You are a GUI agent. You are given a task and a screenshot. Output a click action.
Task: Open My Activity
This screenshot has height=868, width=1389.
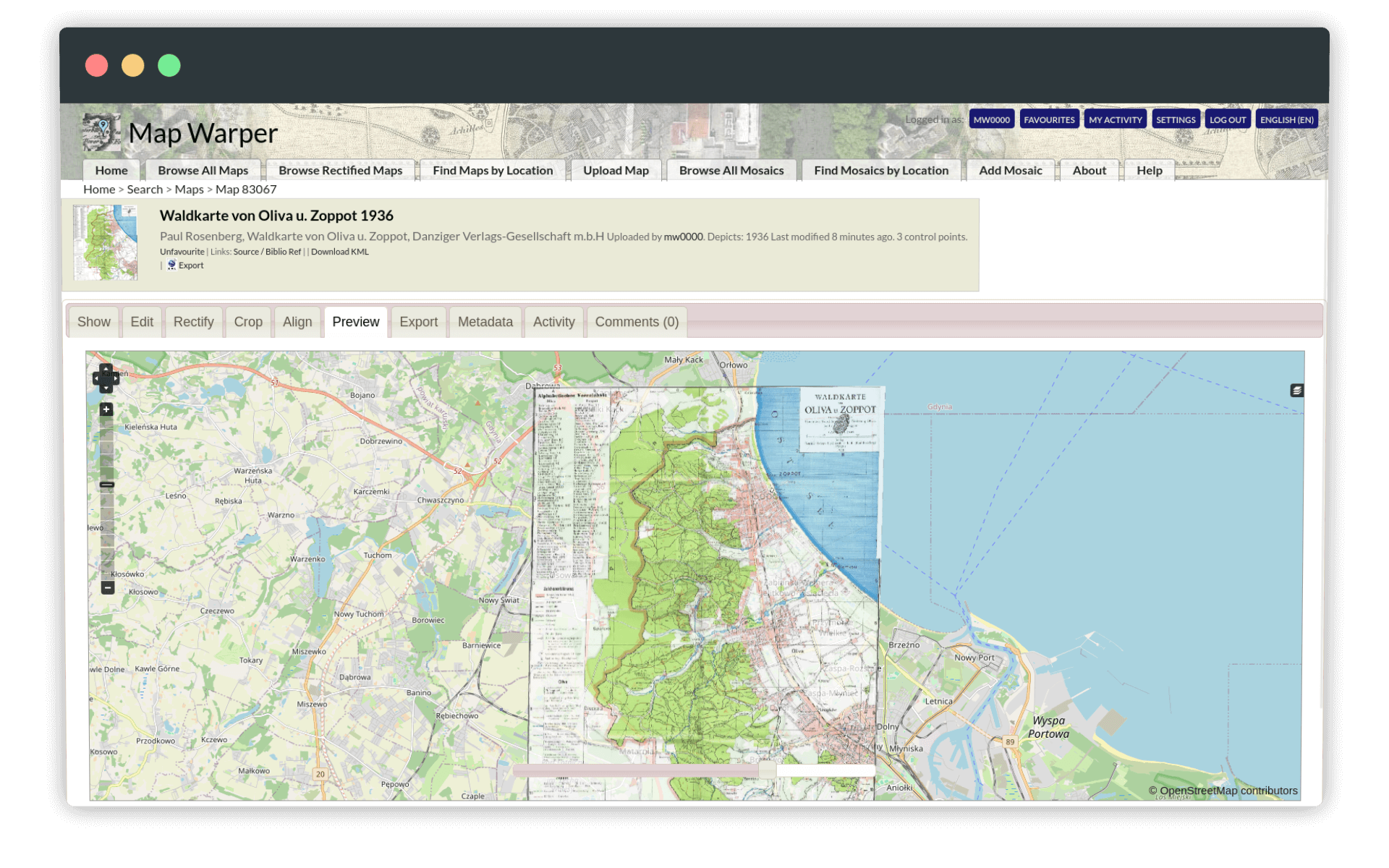coord(1115,119)
